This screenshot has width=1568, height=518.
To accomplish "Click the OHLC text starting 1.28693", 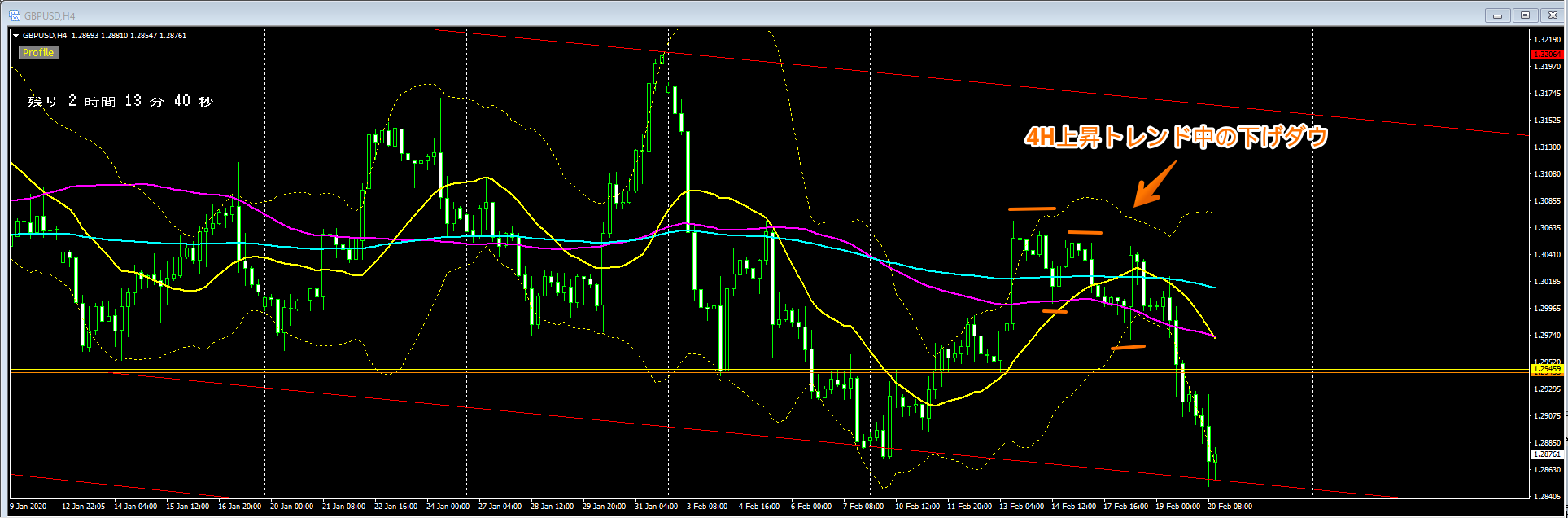I will 129,36.
